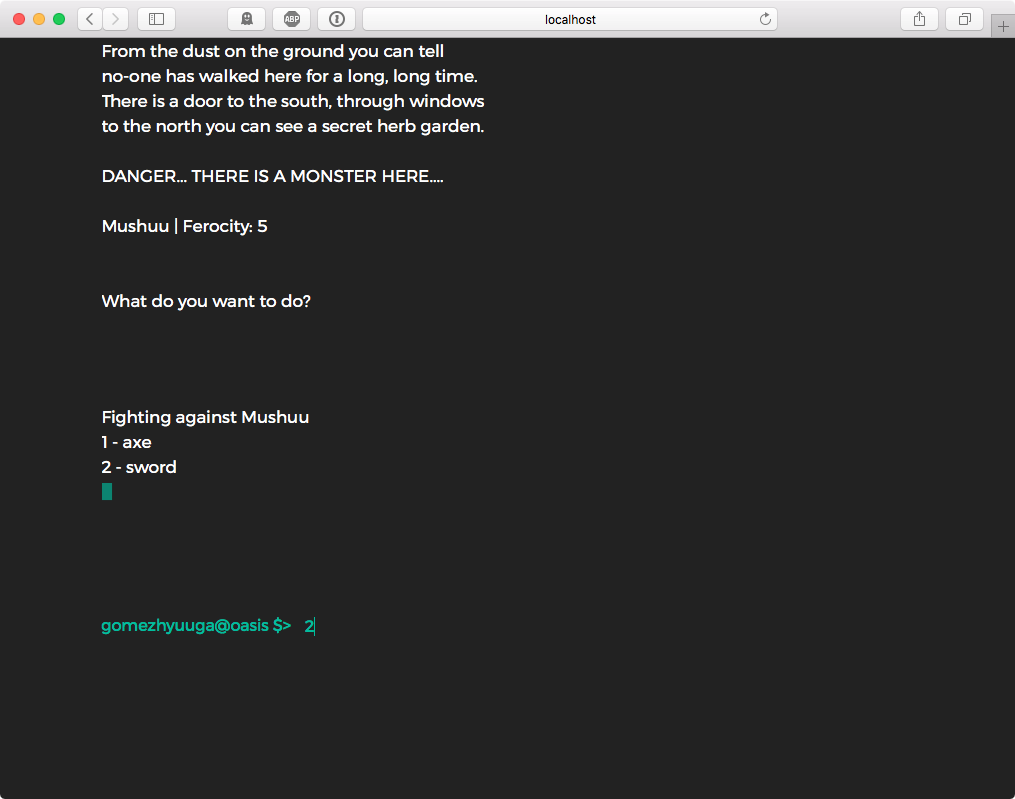The width and height of the screenshot is (1015, 799).
Task: Click the Safari forward arrow button
Action: coord(116,19)
